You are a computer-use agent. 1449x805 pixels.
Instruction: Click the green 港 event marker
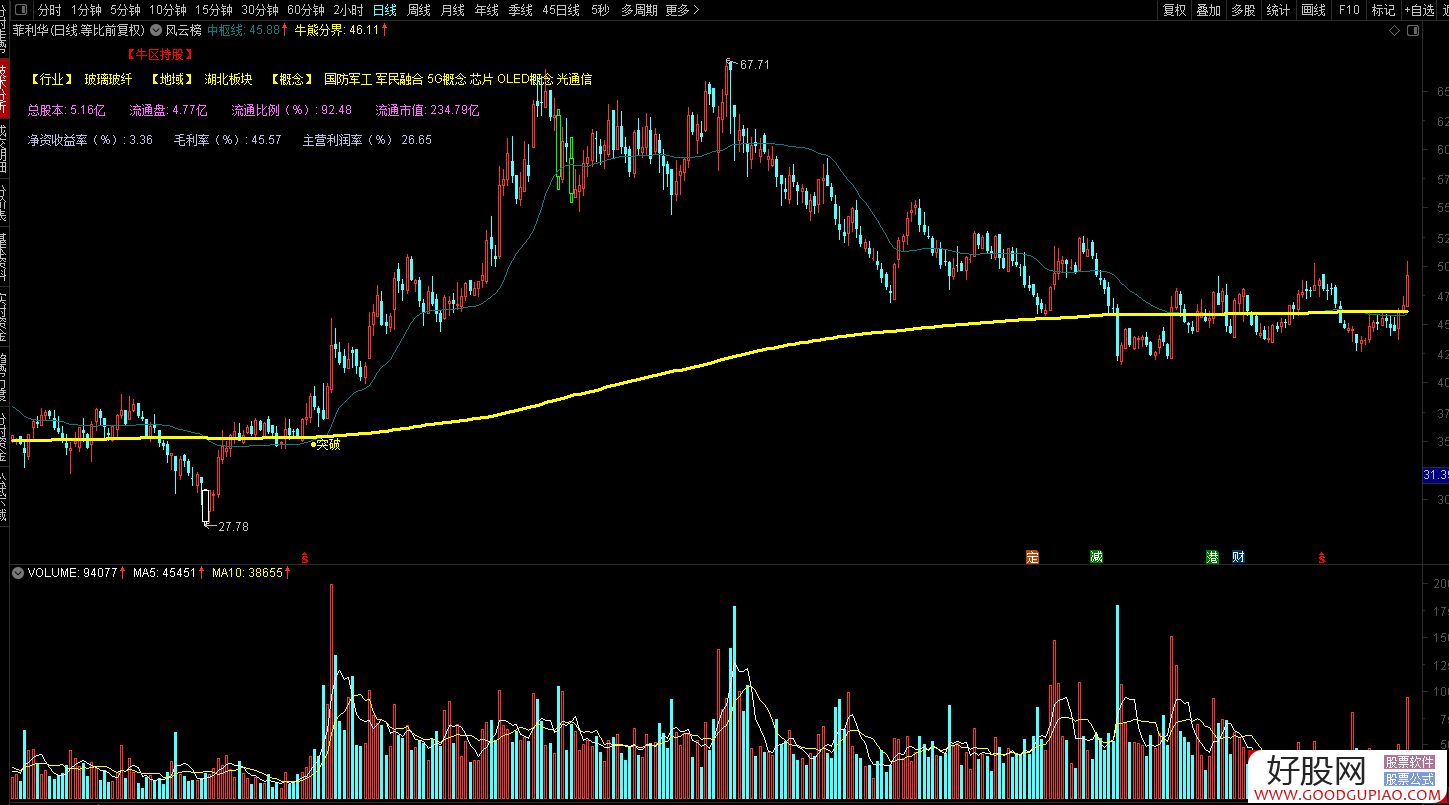click(x=1213, y=557)
